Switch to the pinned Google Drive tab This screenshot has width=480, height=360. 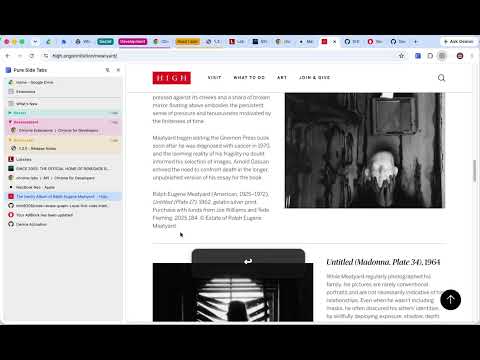[49, 42]
